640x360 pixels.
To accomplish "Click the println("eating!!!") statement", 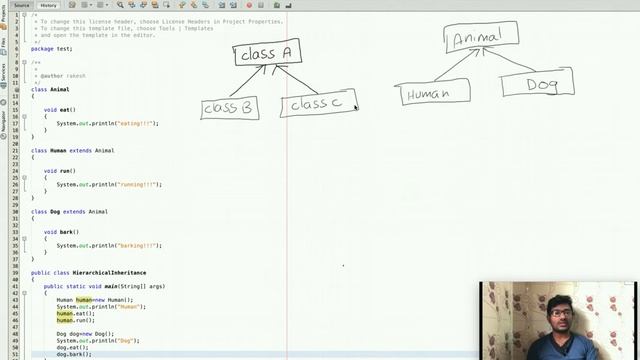I will click(107, 123).
